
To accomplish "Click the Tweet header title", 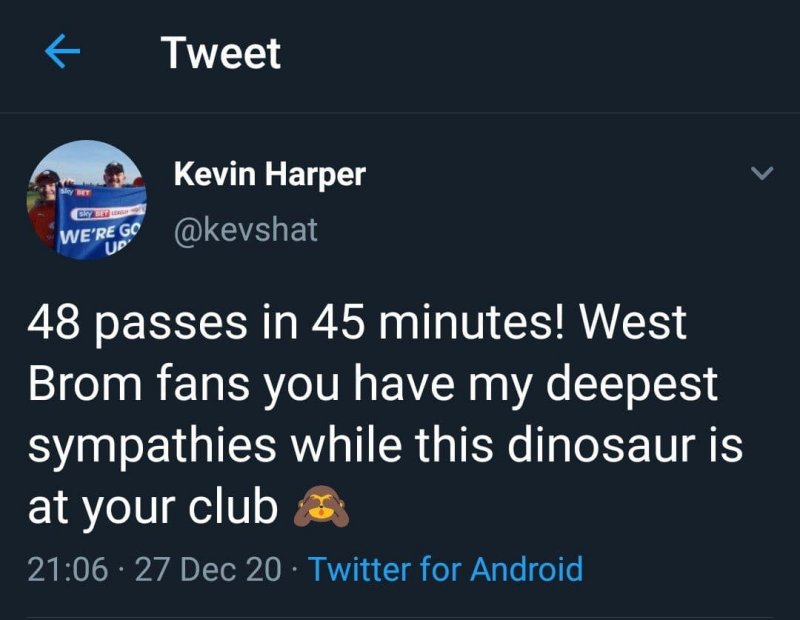I will [x=221, y=53].
